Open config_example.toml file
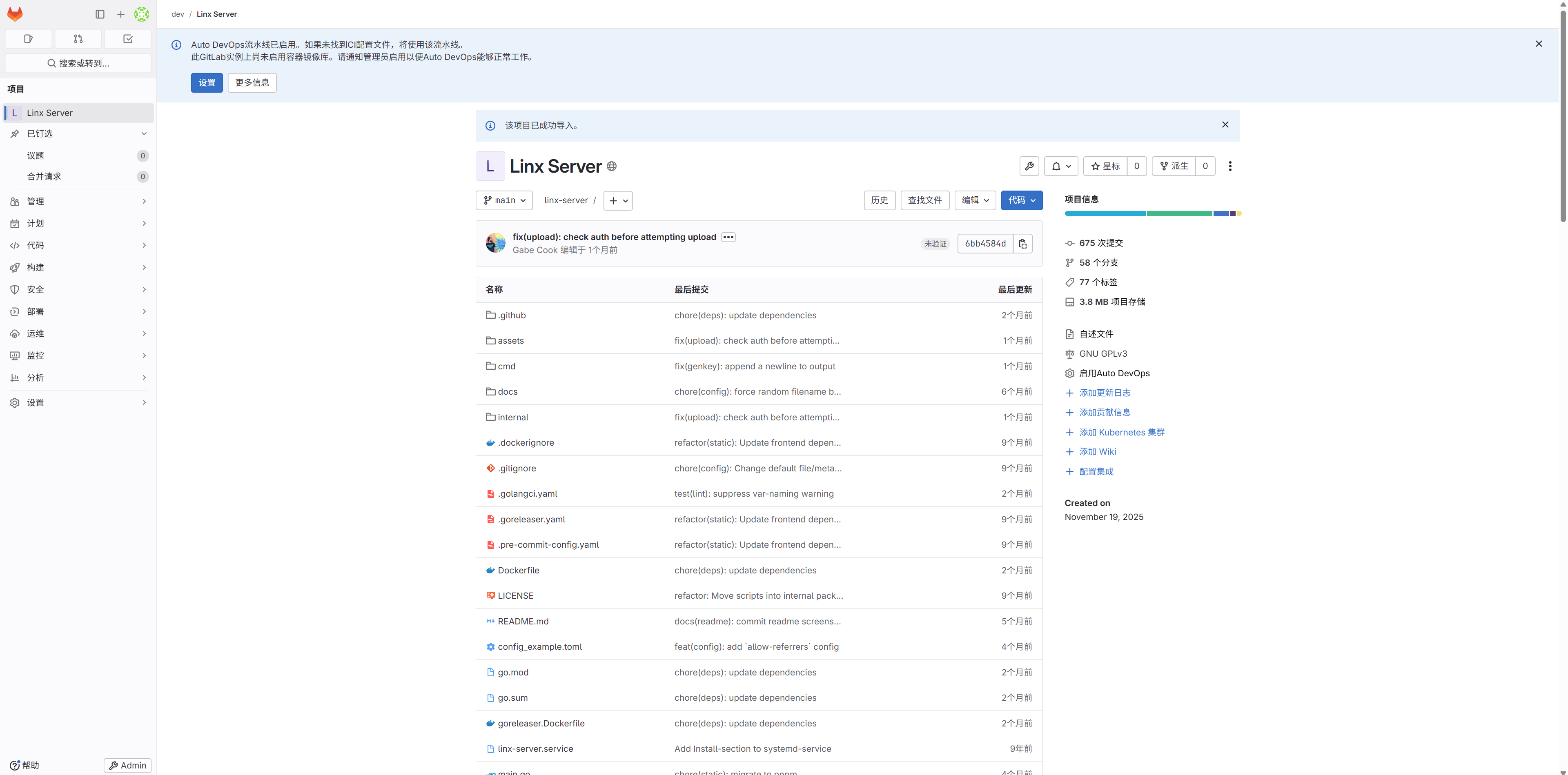 tap(539, 646)
